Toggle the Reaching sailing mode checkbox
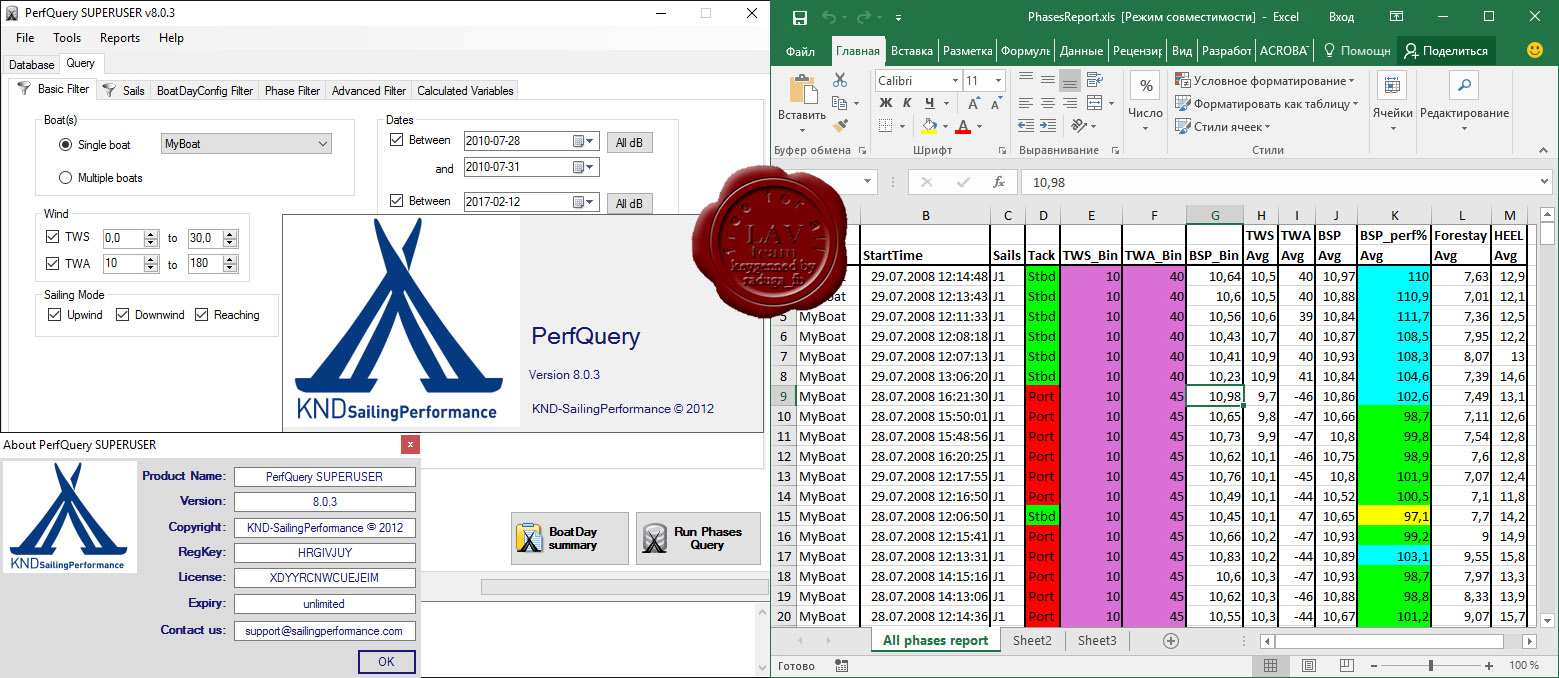 (201, 315)
